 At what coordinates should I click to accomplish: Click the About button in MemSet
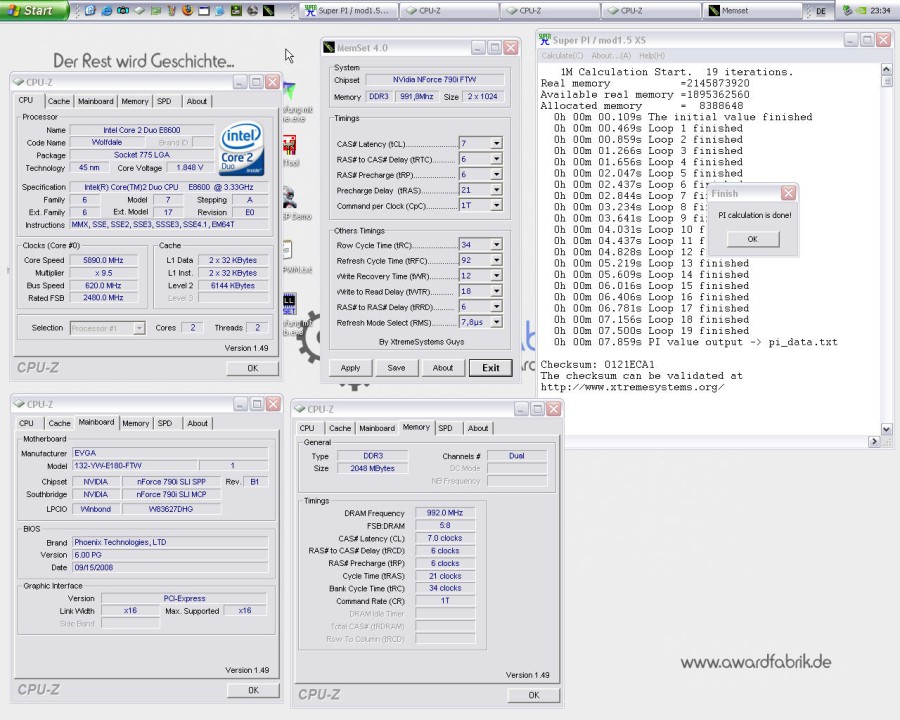click(x=443, y=367)
